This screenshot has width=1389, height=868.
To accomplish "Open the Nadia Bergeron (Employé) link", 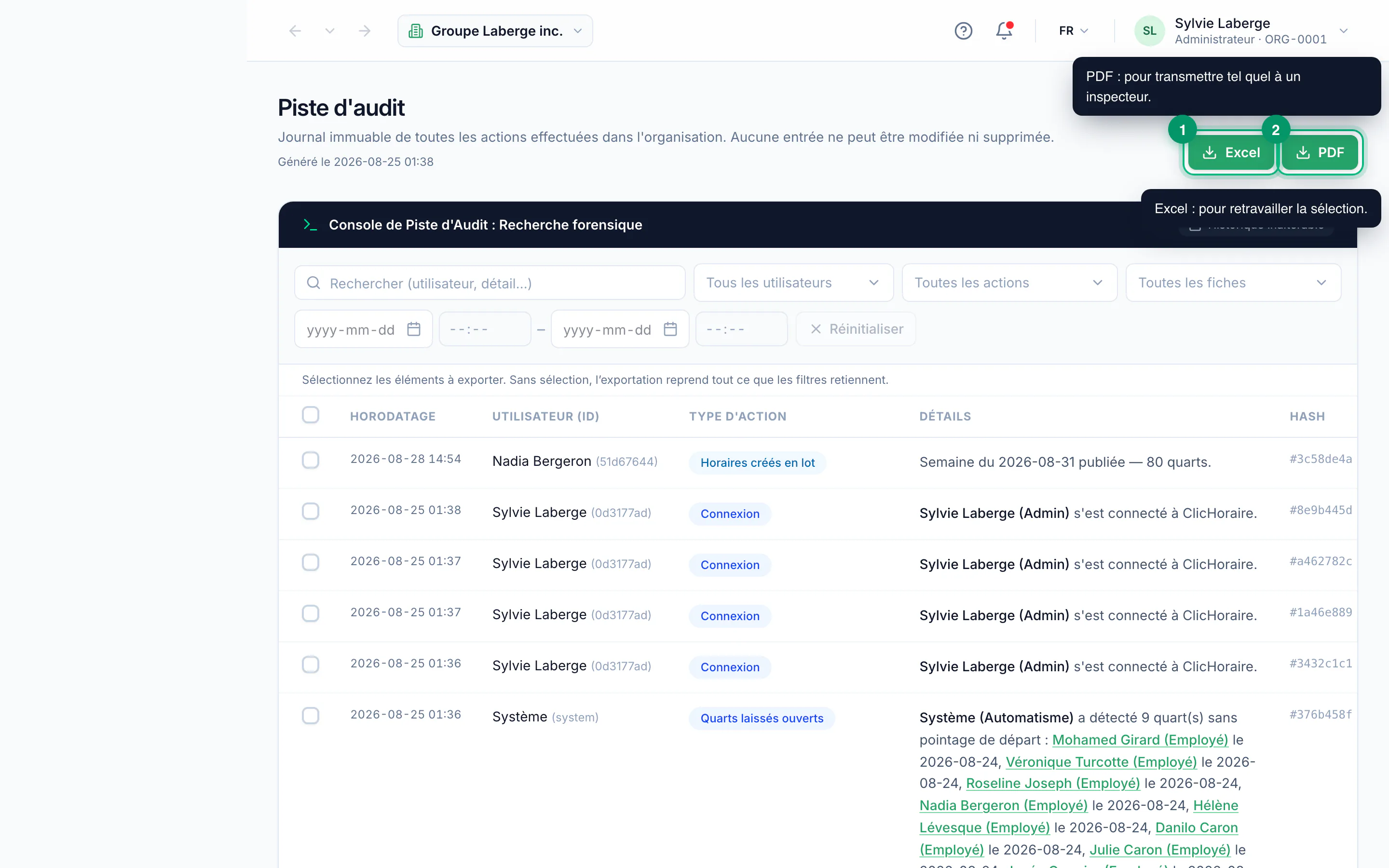I will click(1003, 806).
